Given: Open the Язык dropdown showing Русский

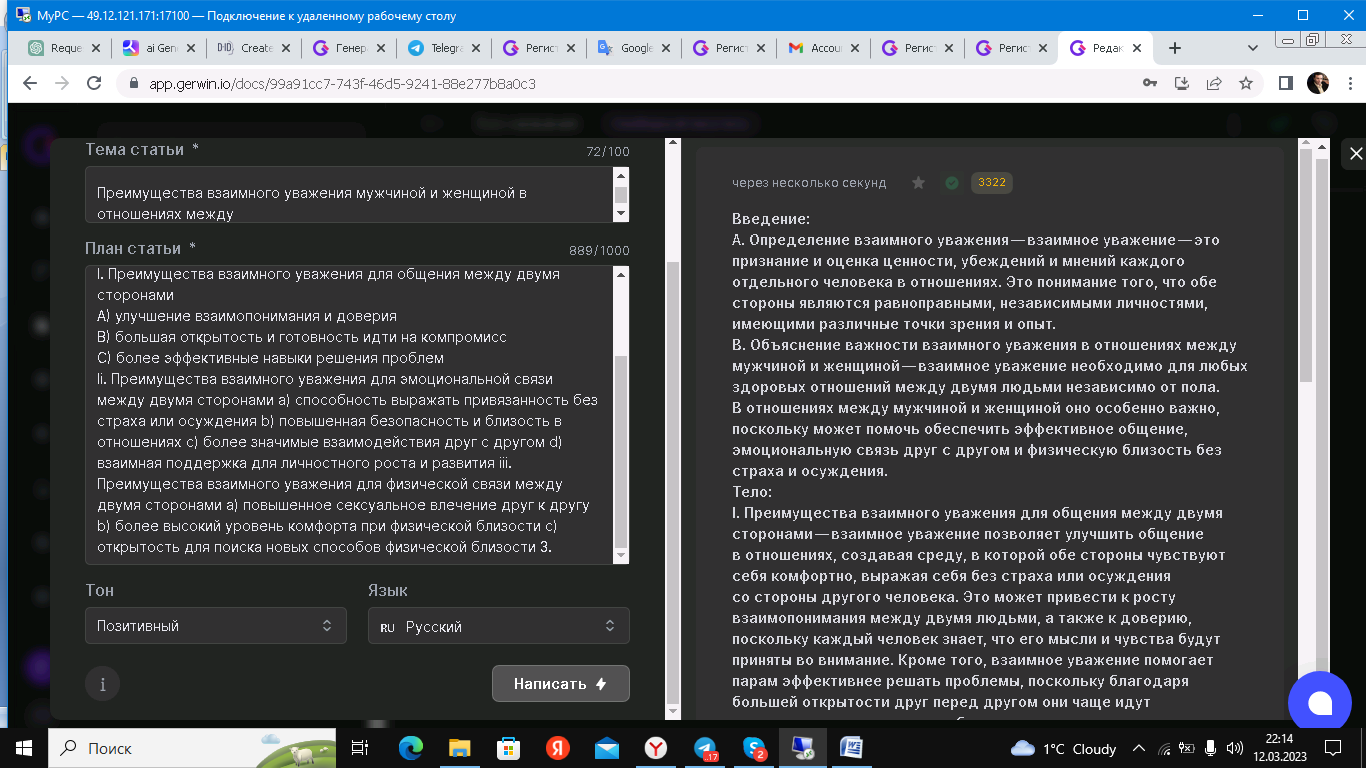Looking at the screenshot, I should tap(498, 625).
